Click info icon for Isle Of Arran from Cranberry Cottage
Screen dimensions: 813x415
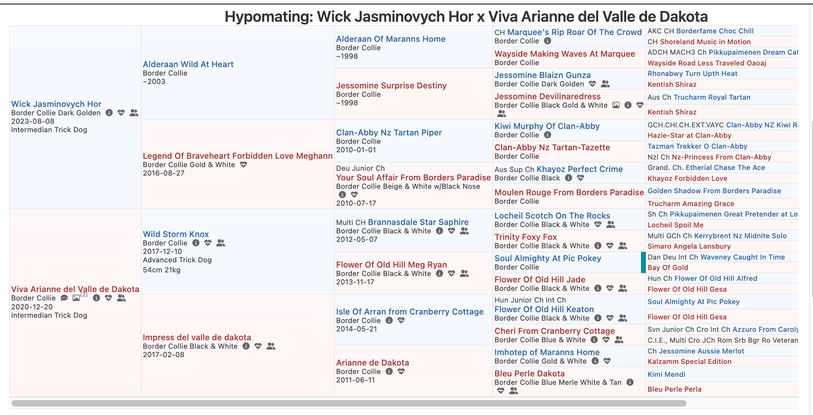(389, 321)
